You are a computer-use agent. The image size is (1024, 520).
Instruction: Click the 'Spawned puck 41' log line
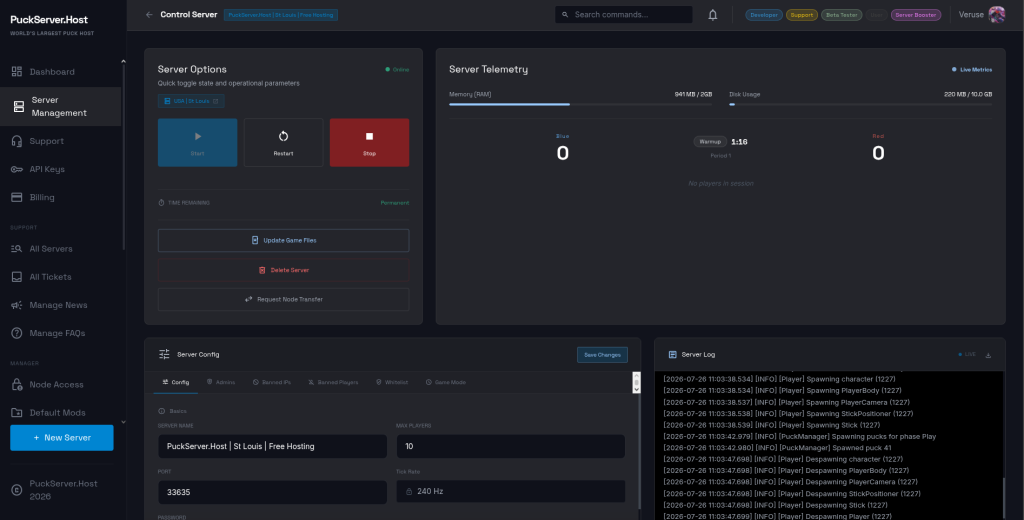(777, 448)
